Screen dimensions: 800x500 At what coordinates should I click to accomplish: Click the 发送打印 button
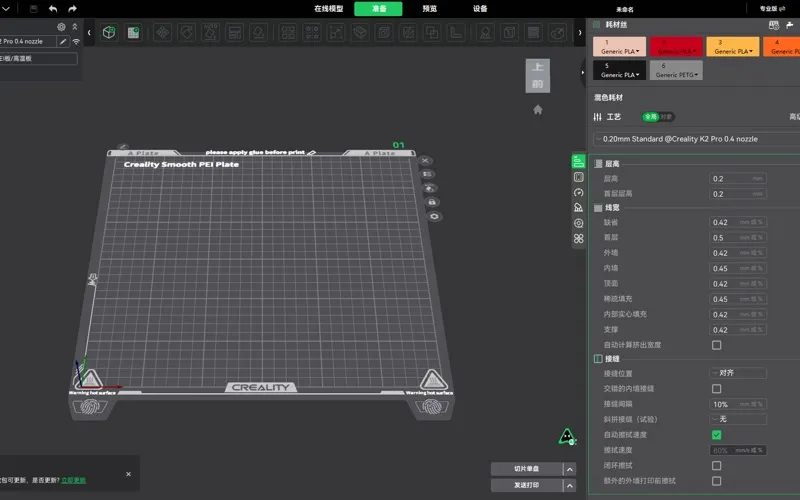click(527, 485)
